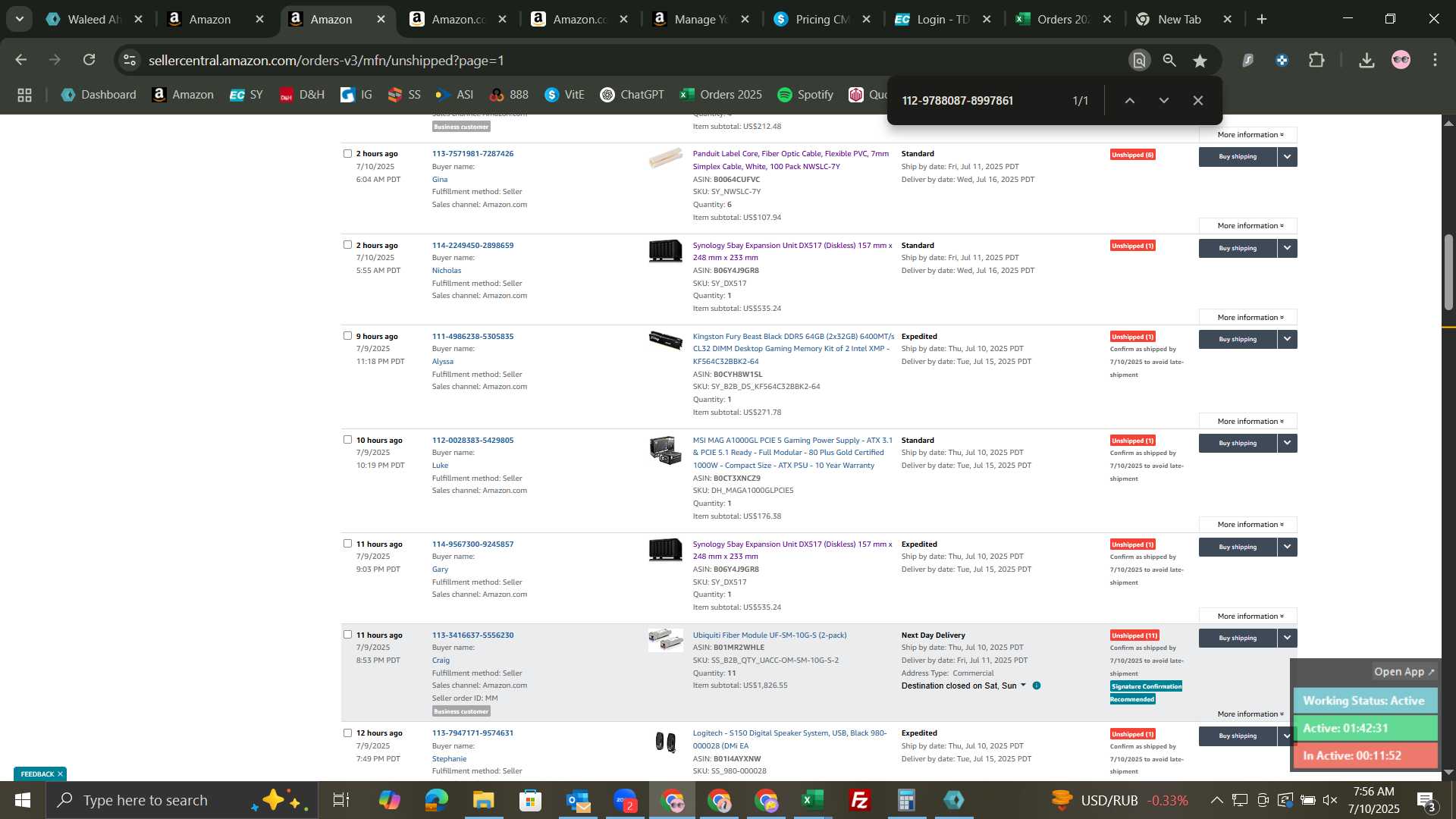Click Buy shipping for Logitech order
The height and width of the screenshot is (819, 1456).
[1238, 736]
